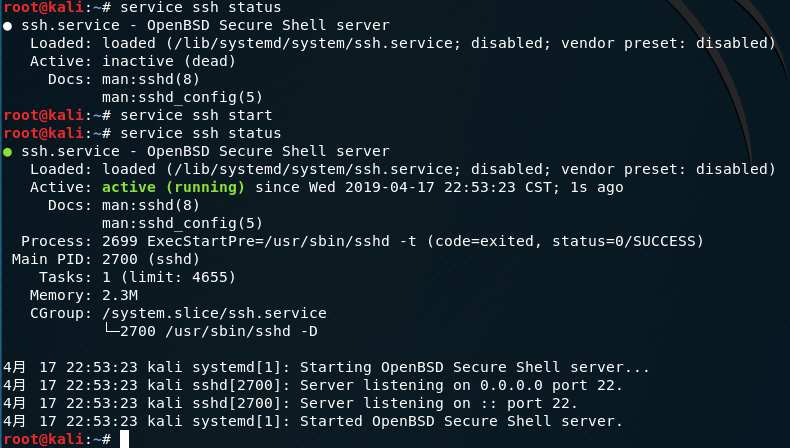Click the ExecStartPre=/usr/sbin/sshd -t process text
The width and height of the screenshot is (790, 448).
click(x=282, y=241)
